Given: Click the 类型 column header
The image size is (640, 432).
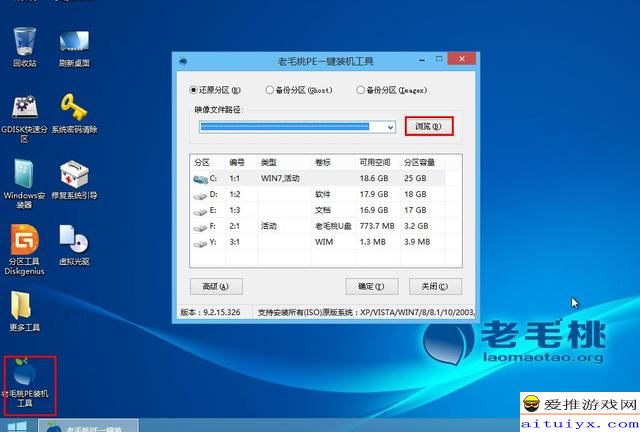Looking at the screenshot, I should click(x=269, y=163).
